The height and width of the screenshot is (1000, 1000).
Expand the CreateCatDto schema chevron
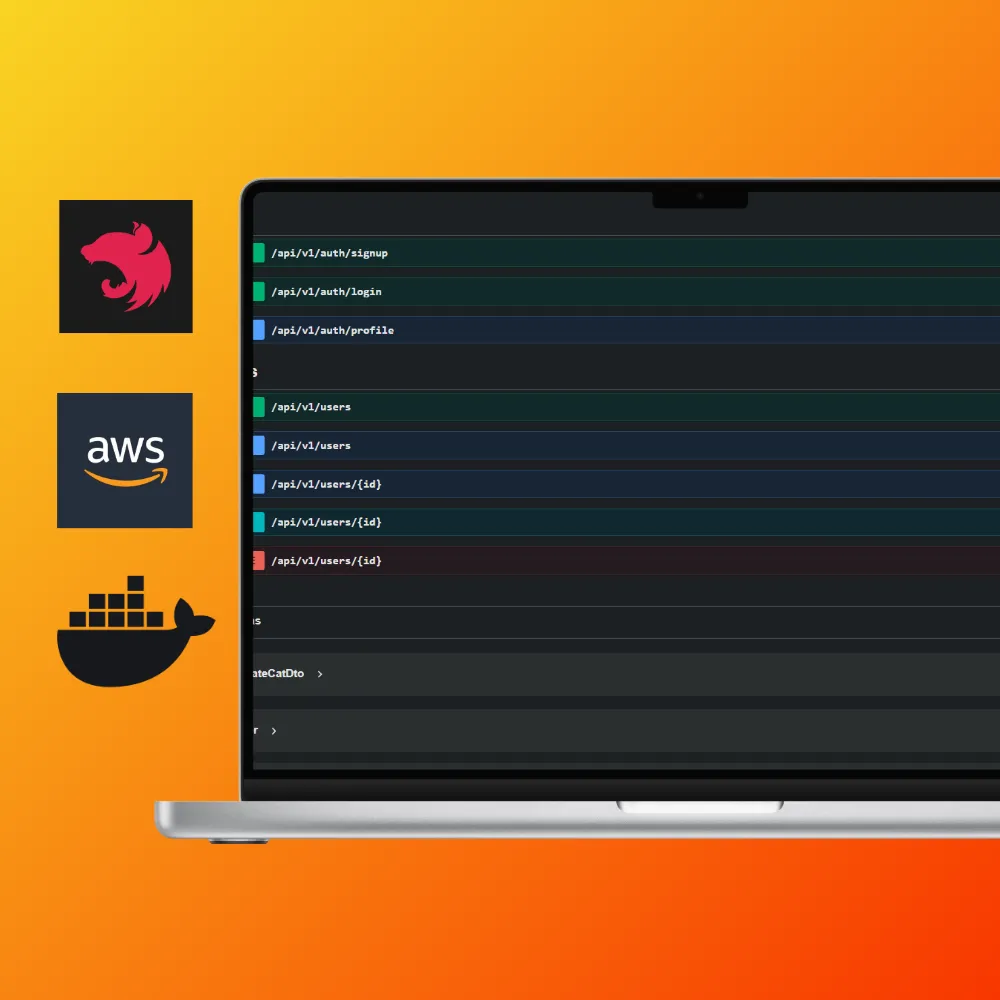click(x=319, y=673)
